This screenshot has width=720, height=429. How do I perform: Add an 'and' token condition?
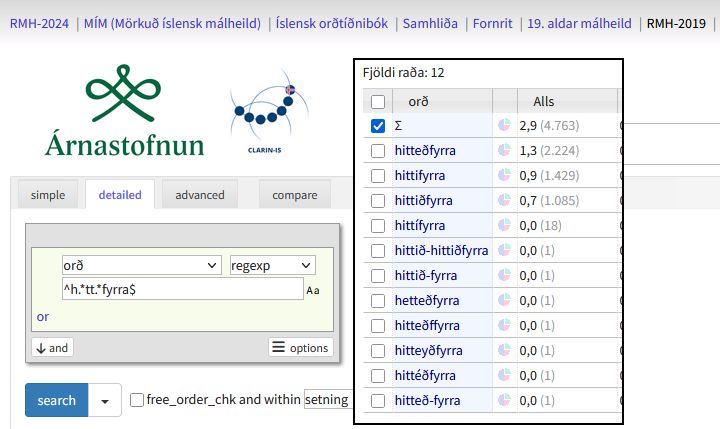click(x=52, y=347)
